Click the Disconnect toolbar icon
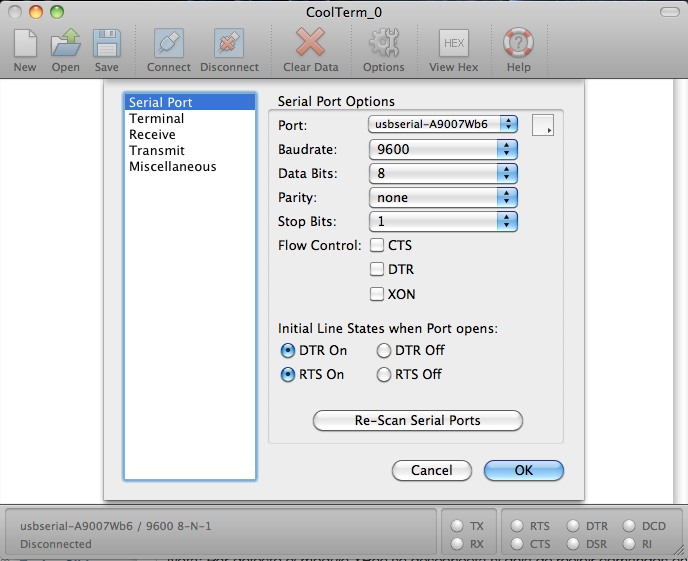 point(229,43)
